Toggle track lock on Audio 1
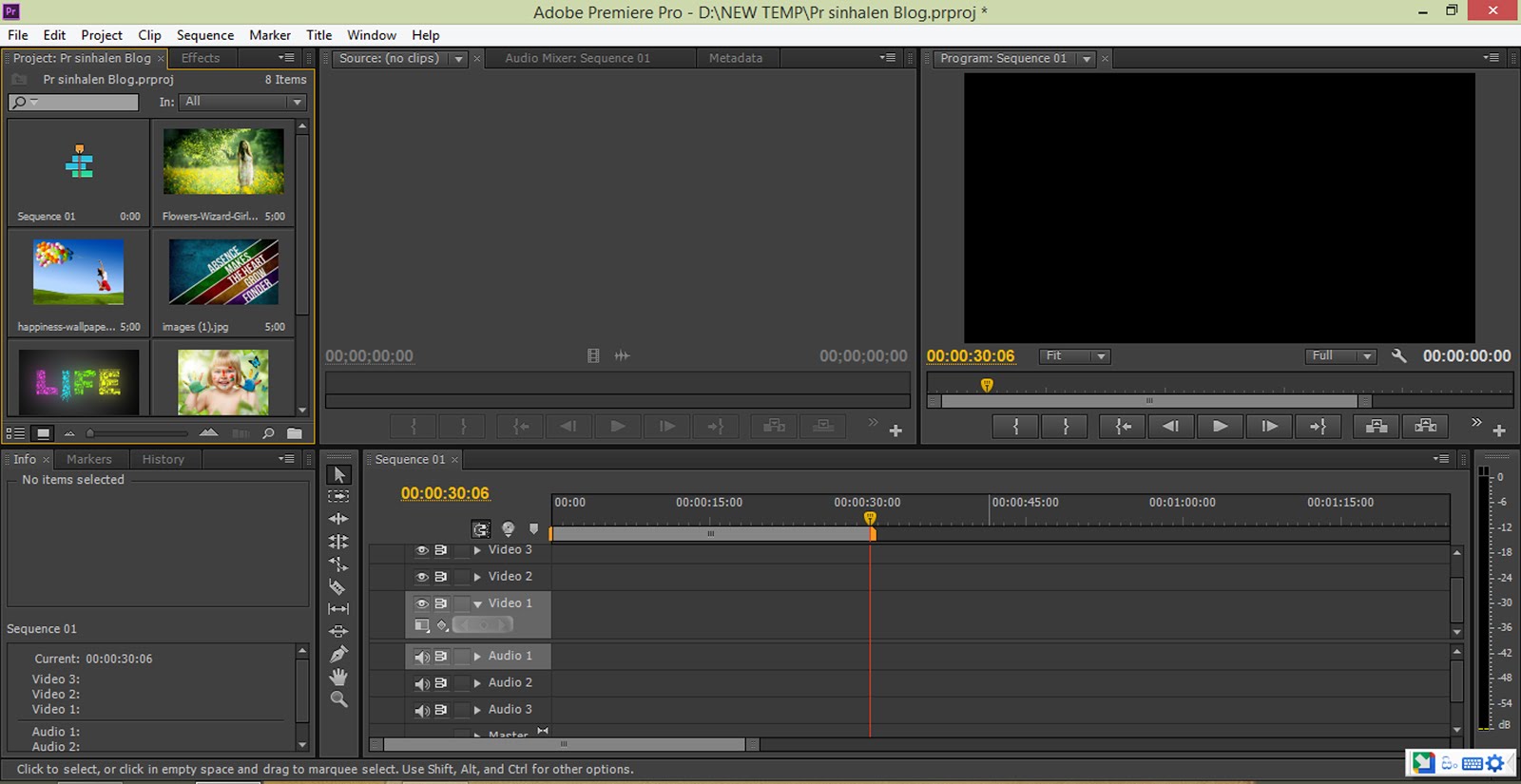This screenshot has height=784, width=1521. click(463, 657)
